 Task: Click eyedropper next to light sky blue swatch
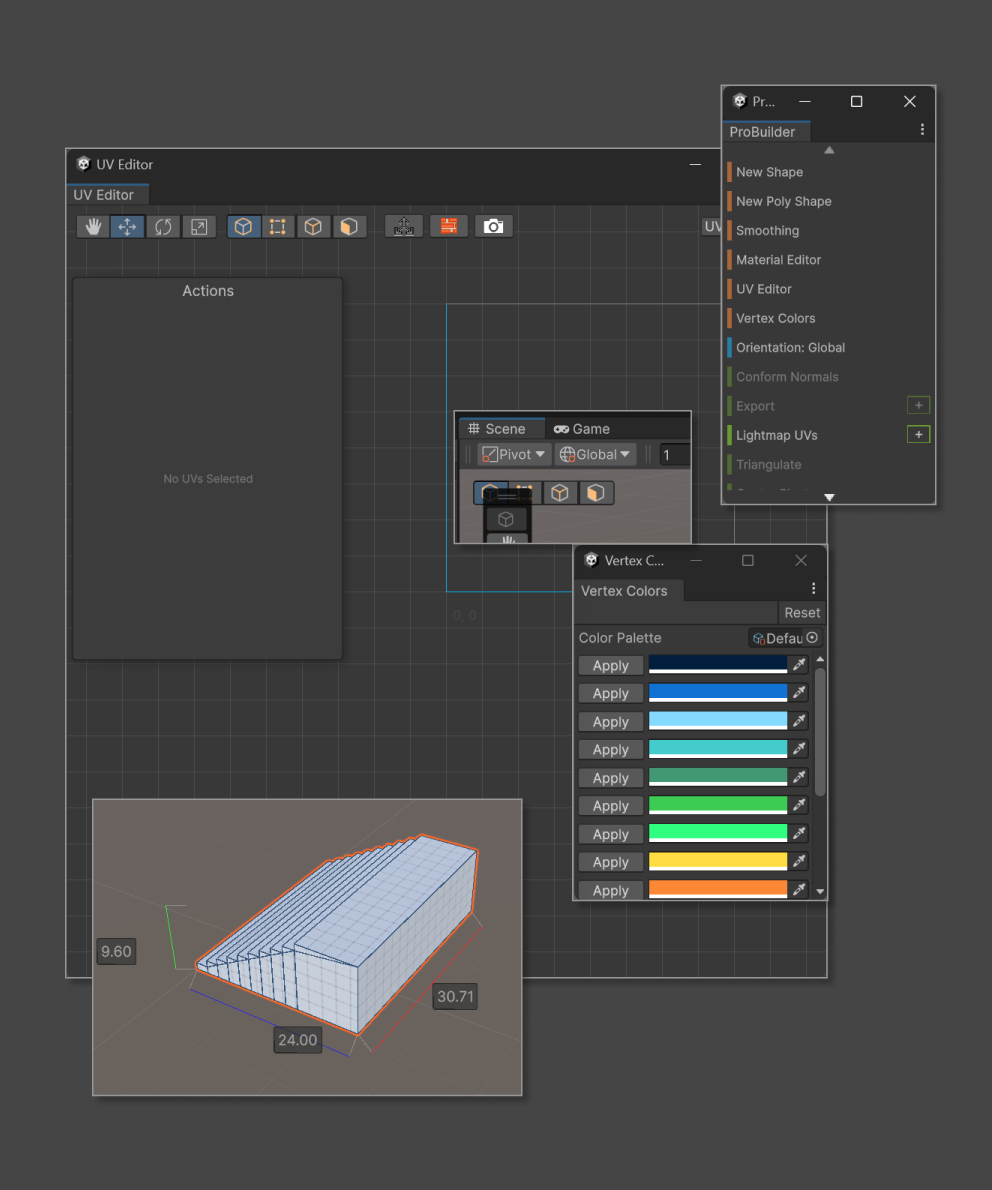coord(799,721)
